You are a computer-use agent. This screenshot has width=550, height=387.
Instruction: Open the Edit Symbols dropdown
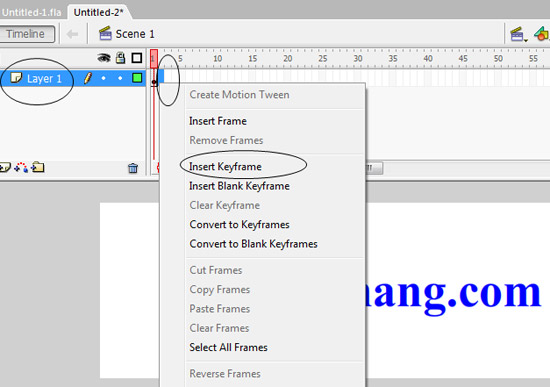point(541,34)
